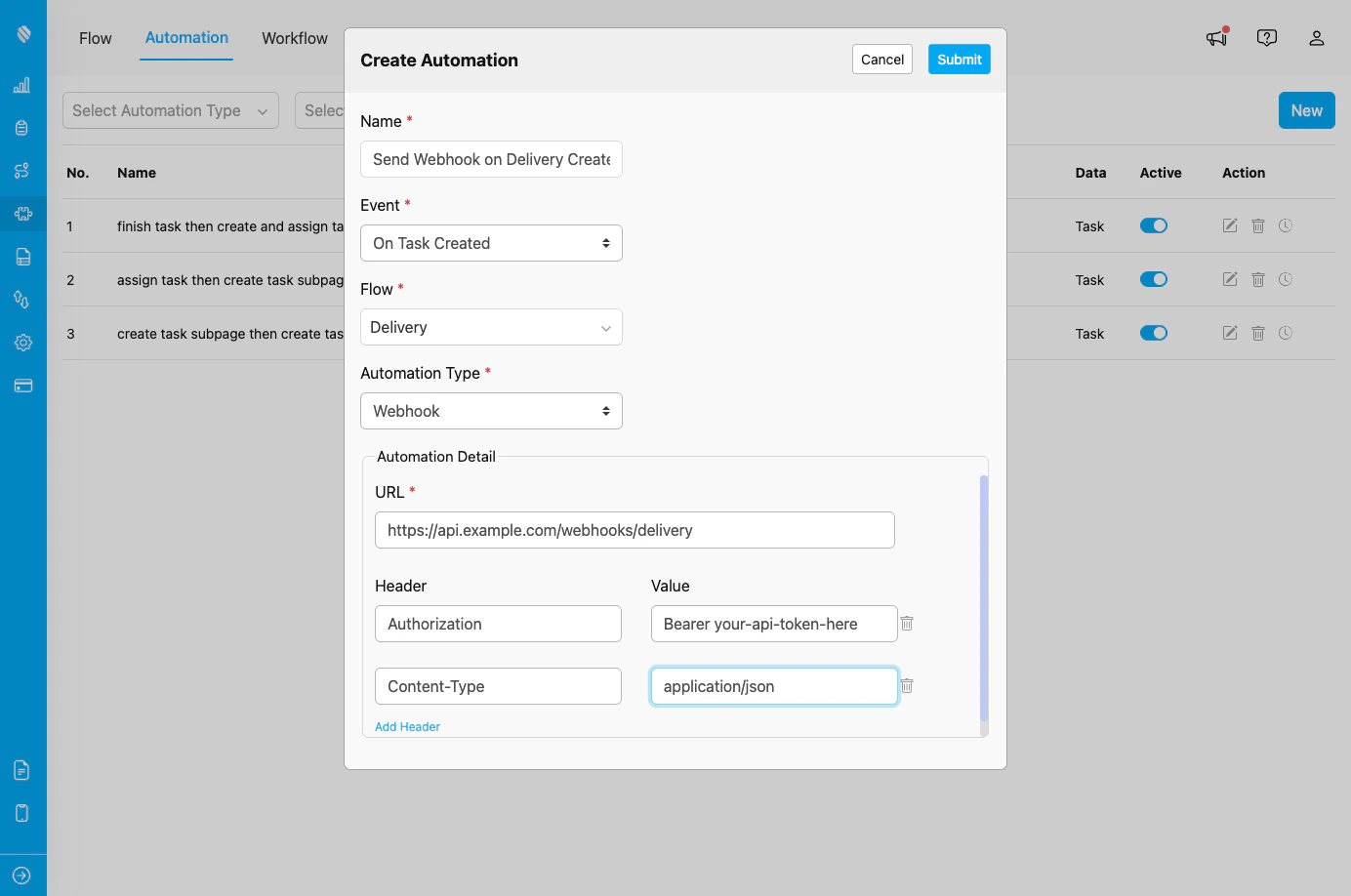Open the help question-mark icon

pos(1267,37)
